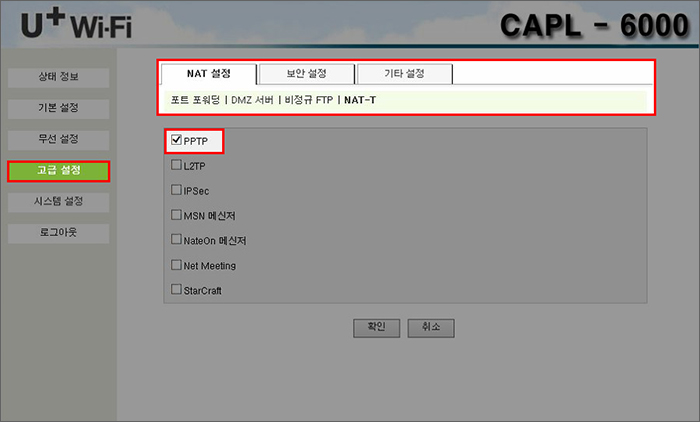Image resolution: width=700 pixels, height=422 pixels.
Task: Switch to the NAT 설정 tab
Action: coord(208,74)
